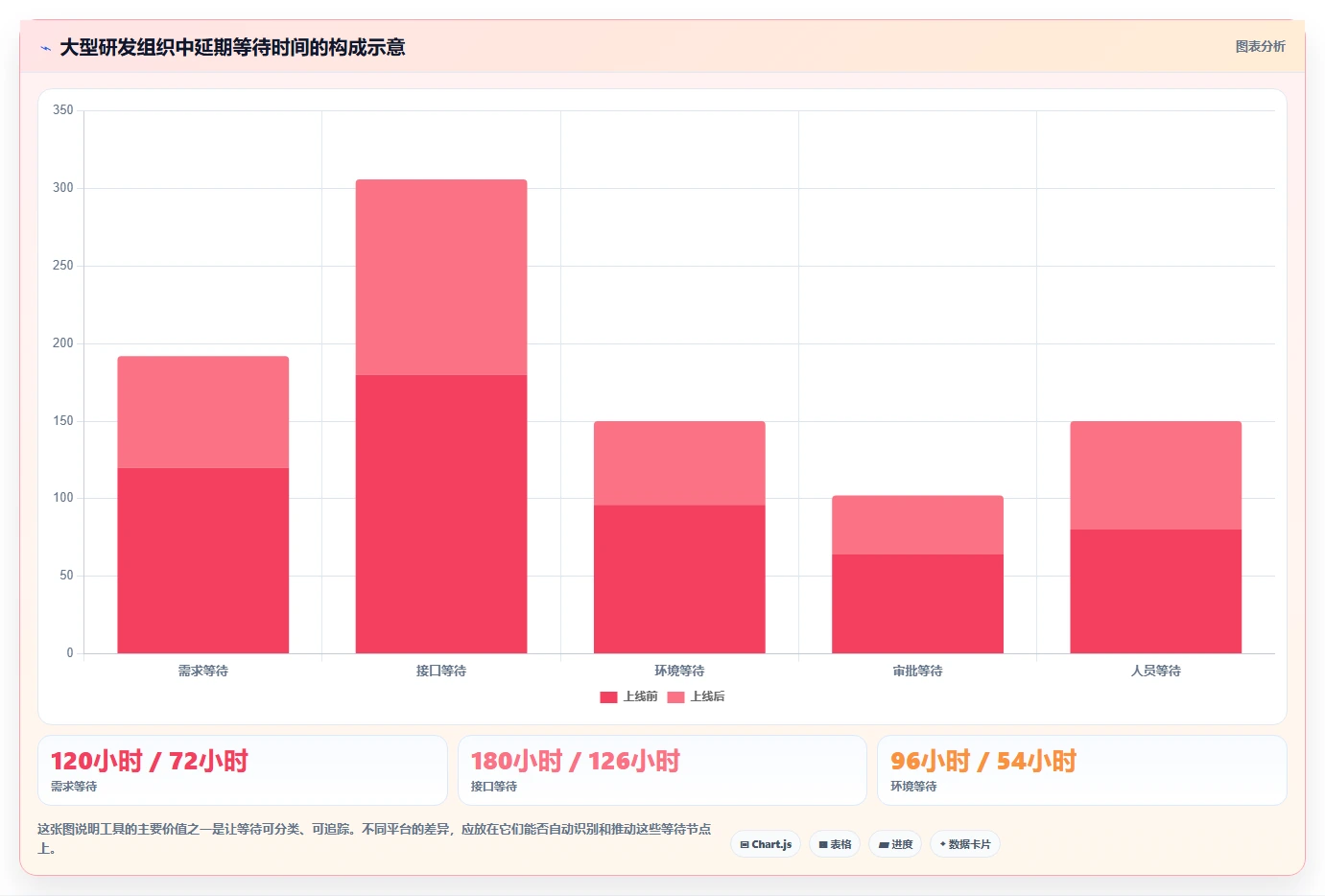1325x896 pixels.
Task: Select the 接口等待 上线后 bar segment
Action: pos(441,277)
